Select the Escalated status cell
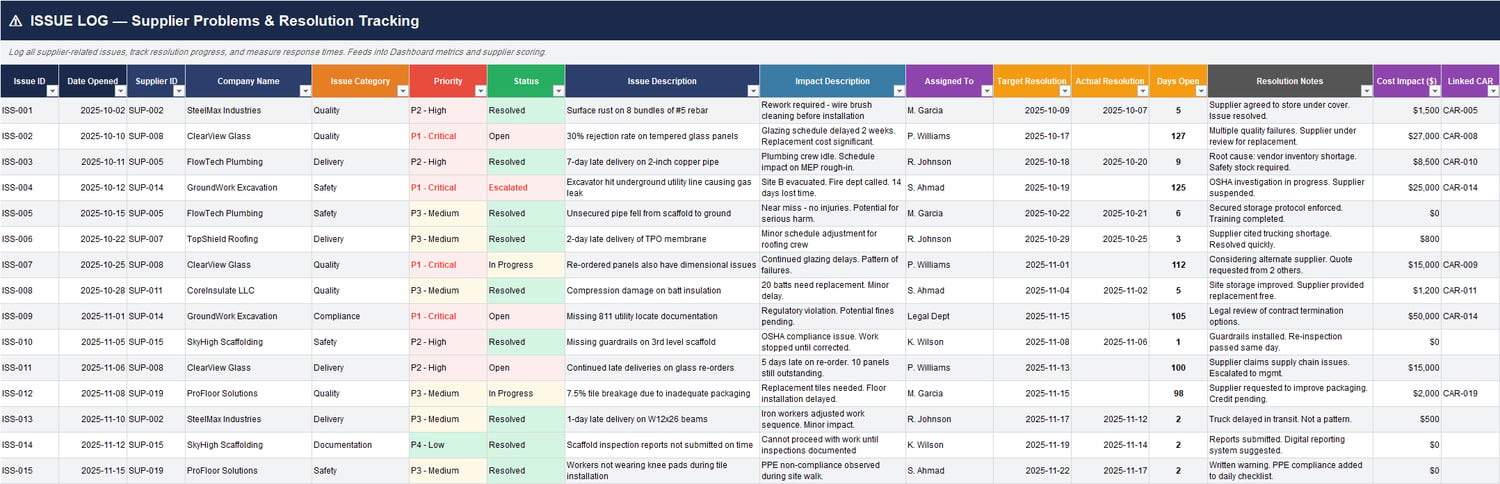This screenshot has height=484, width=1500. click(526, 187)
